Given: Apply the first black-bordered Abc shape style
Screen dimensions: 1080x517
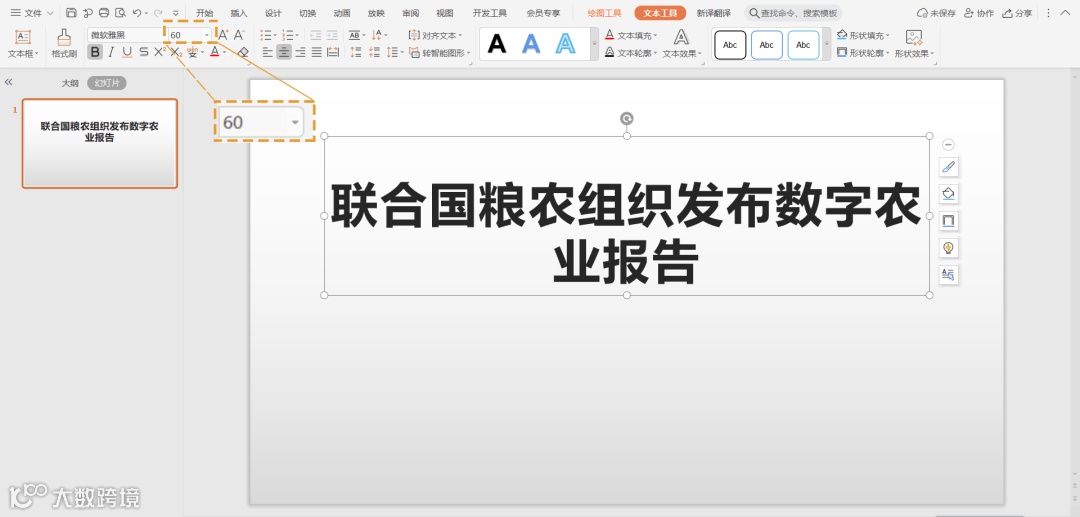Looking at the screenshot, I should tap(730, 45).
